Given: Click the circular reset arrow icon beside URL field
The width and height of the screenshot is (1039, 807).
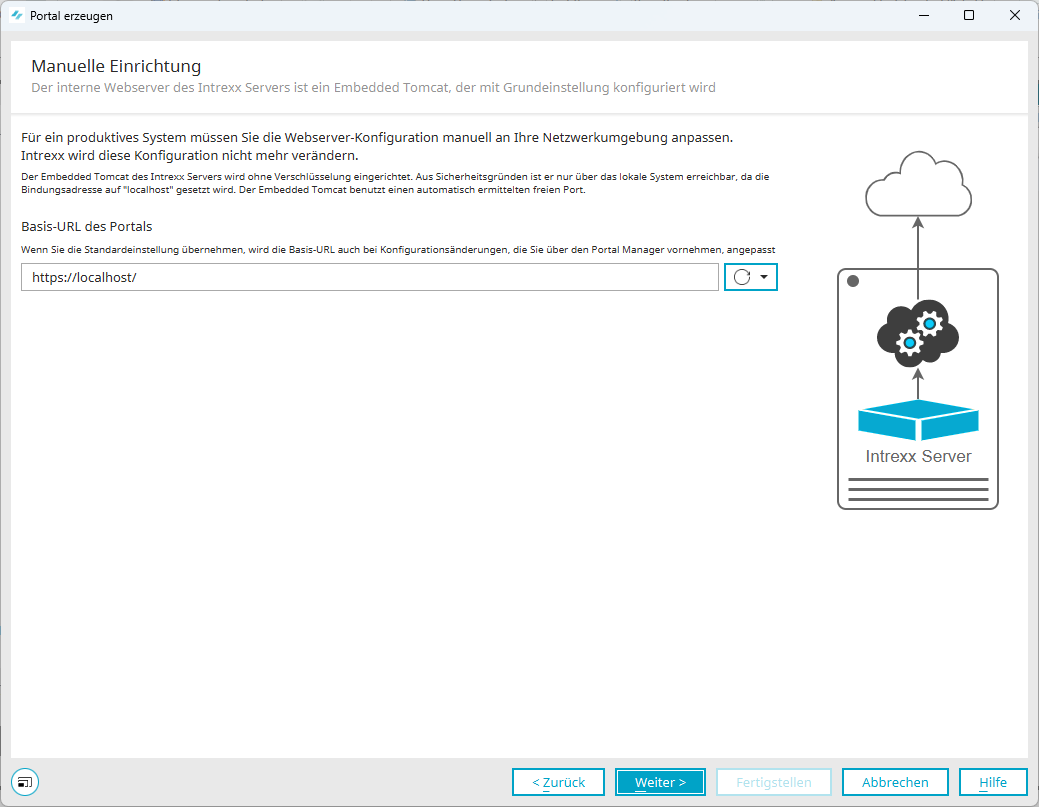Looking at the screenshot, I should click(x=742, y=277).
